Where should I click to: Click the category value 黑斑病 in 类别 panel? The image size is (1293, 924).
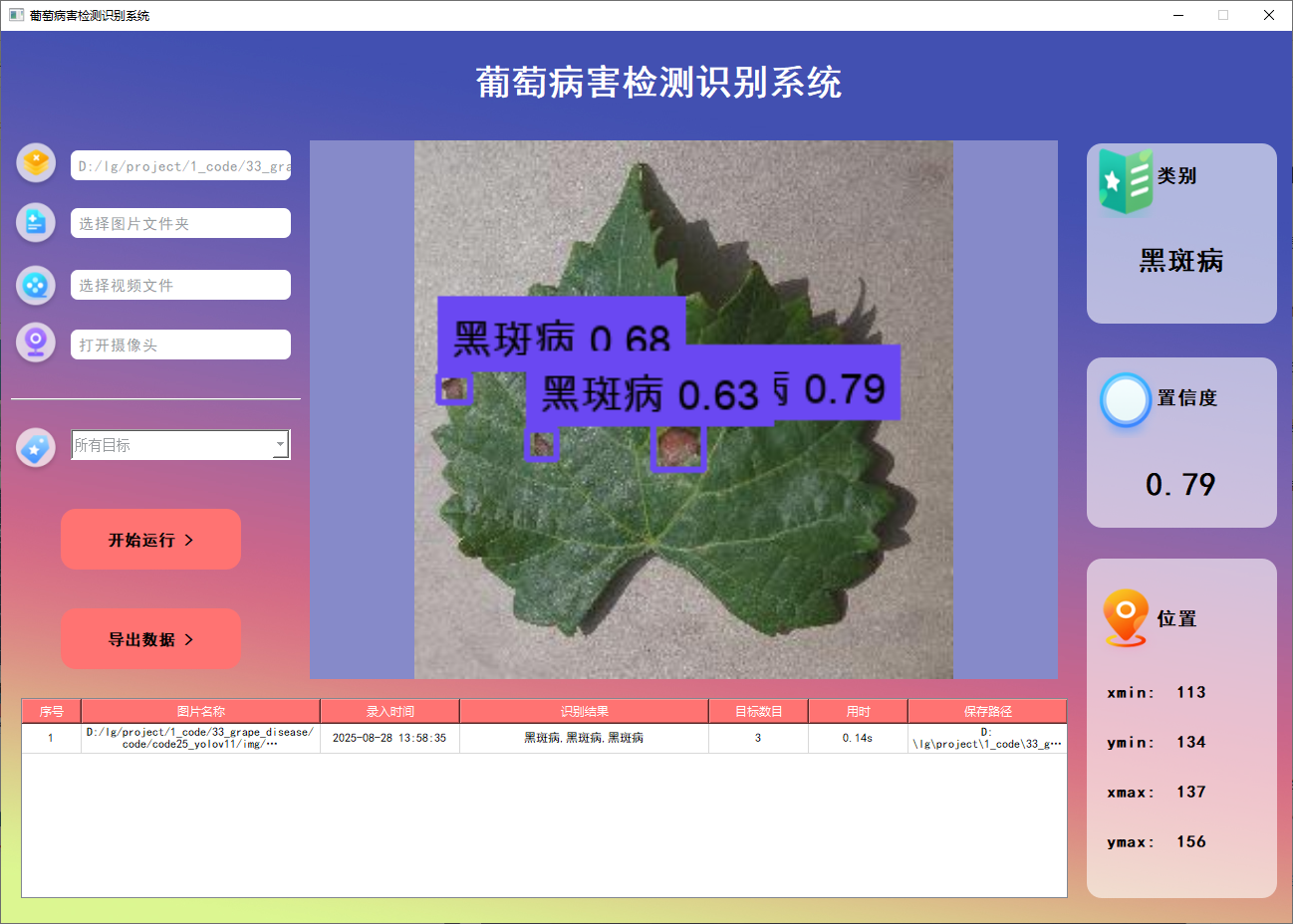tap(1181, 261)
